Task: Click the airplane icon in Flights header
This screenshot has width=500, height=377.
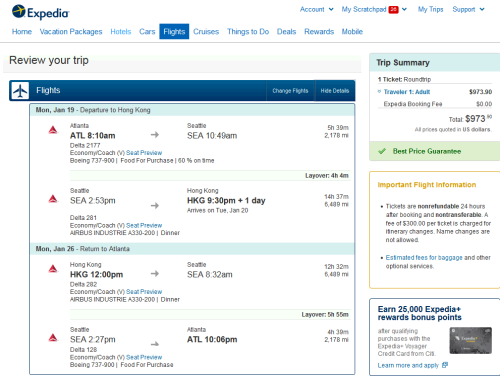Action: [x=20, y=91]
